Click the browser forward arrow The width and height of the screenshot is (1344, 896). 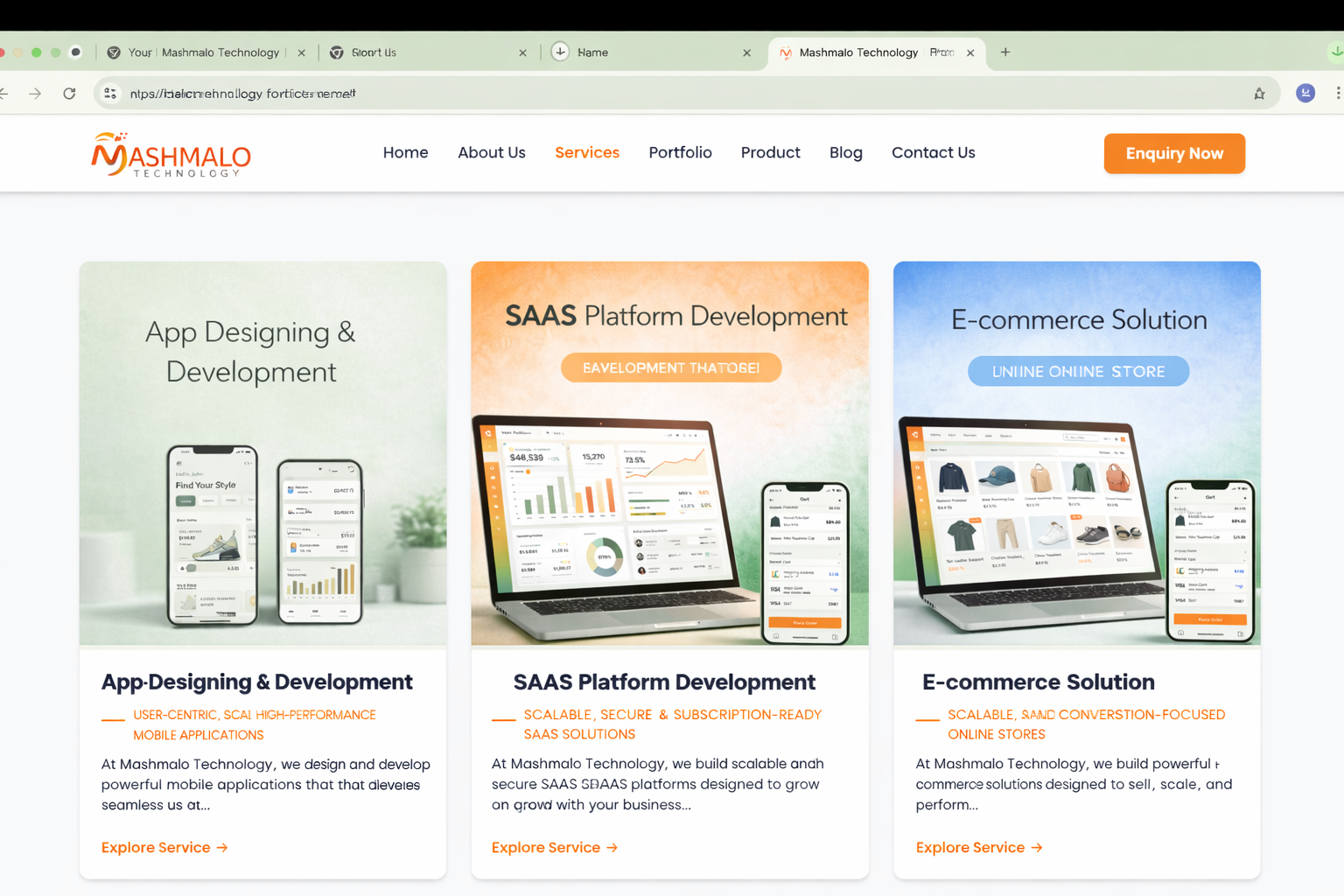(x=35, y=93)
